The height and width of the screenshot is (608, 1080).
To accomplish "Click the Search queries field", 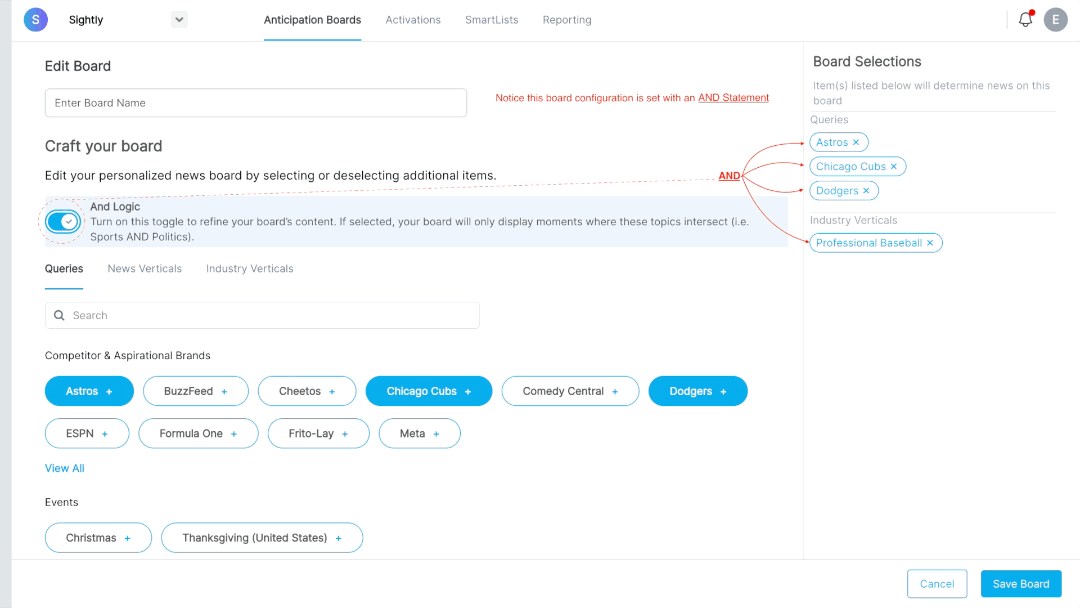I will click(x=262, y=315).
